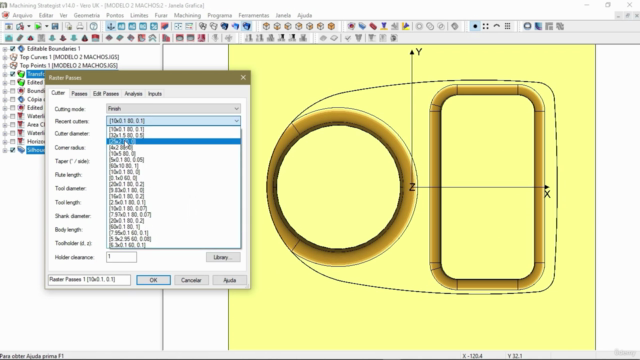Click the red eraser-shaped toolbar icon
This screenshot has width=640, height=360.
click(x=373, y=27)
